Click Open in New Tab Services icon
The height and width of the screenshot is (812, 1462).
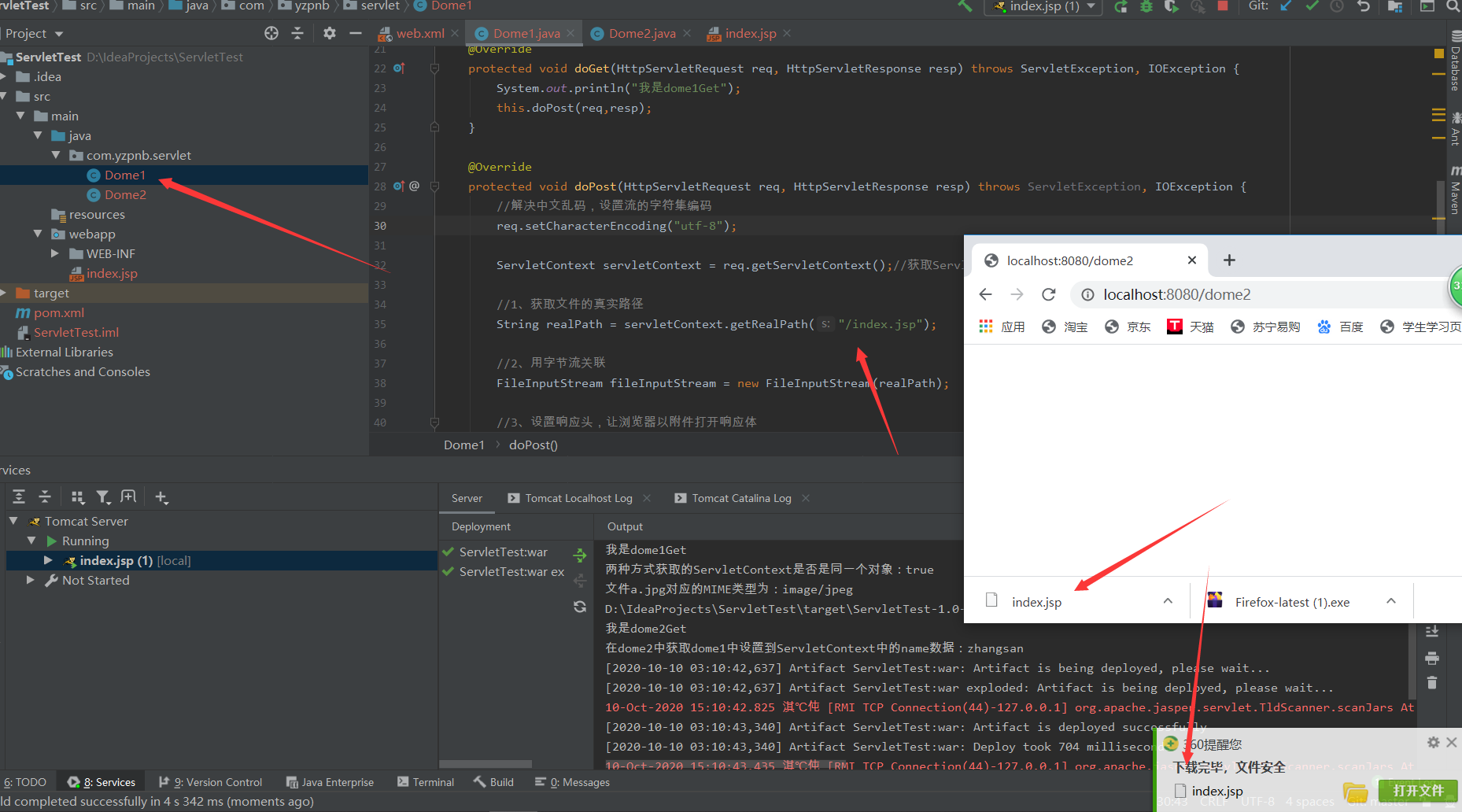128,496
